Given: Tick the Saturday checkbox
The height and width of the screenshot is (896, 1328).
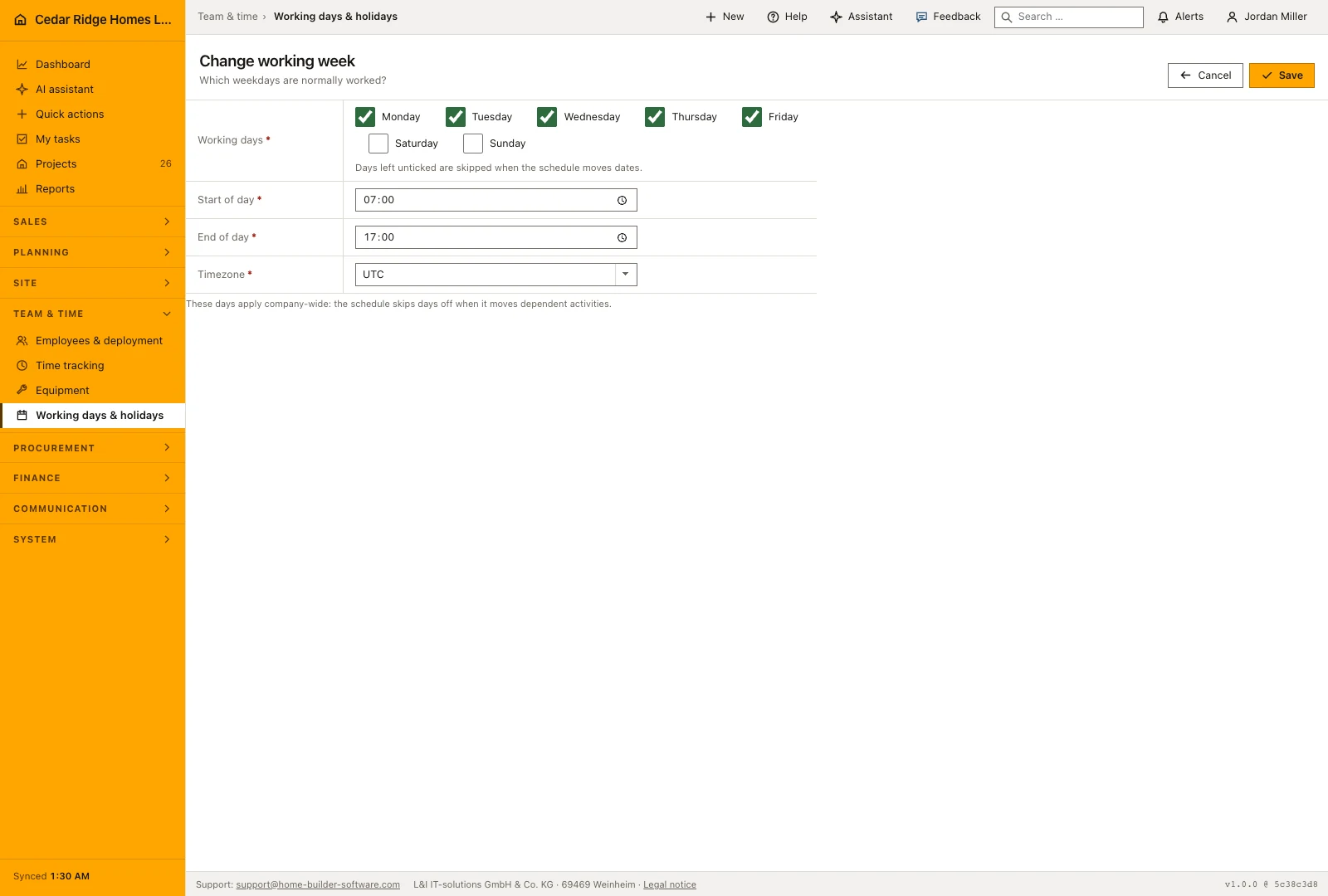Looking at the screenshot, I should [378, 144].
